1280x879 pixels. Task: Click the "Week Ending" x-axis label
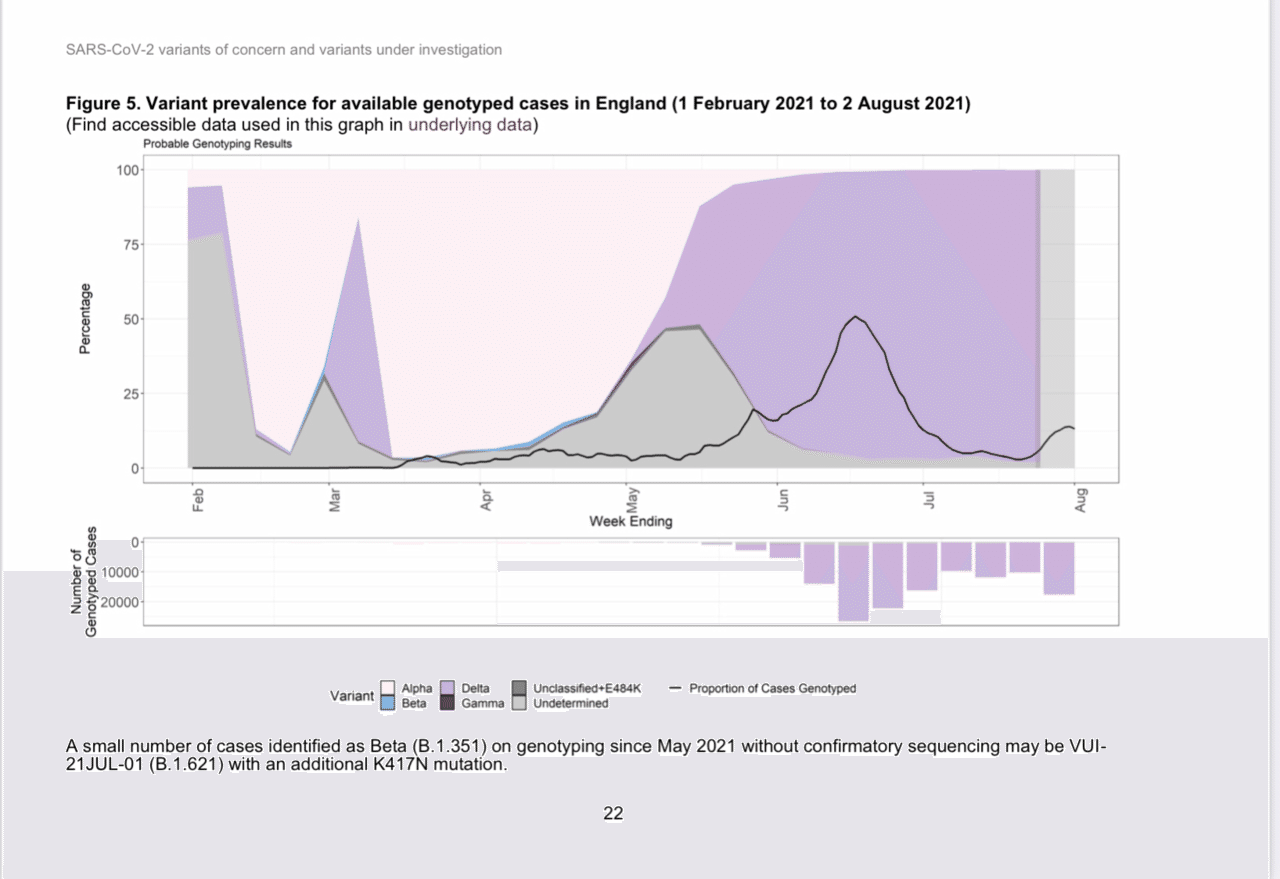631,521
